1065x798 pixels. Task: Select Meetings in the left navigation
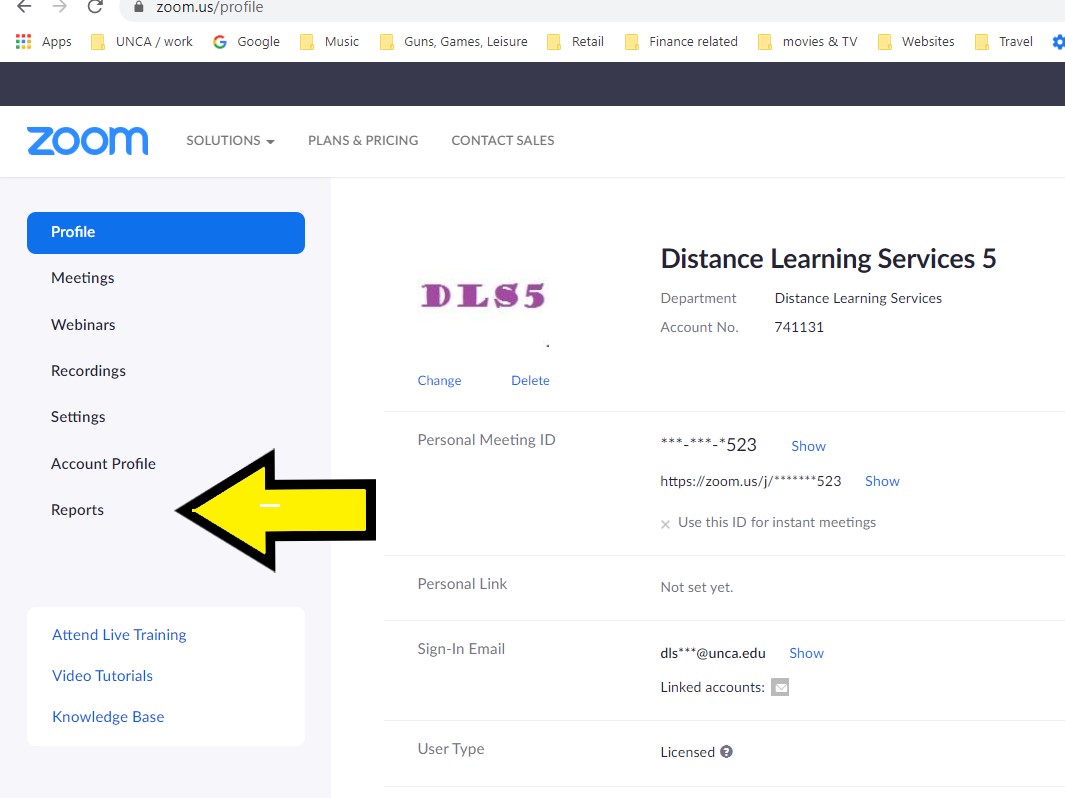(83, 278)
